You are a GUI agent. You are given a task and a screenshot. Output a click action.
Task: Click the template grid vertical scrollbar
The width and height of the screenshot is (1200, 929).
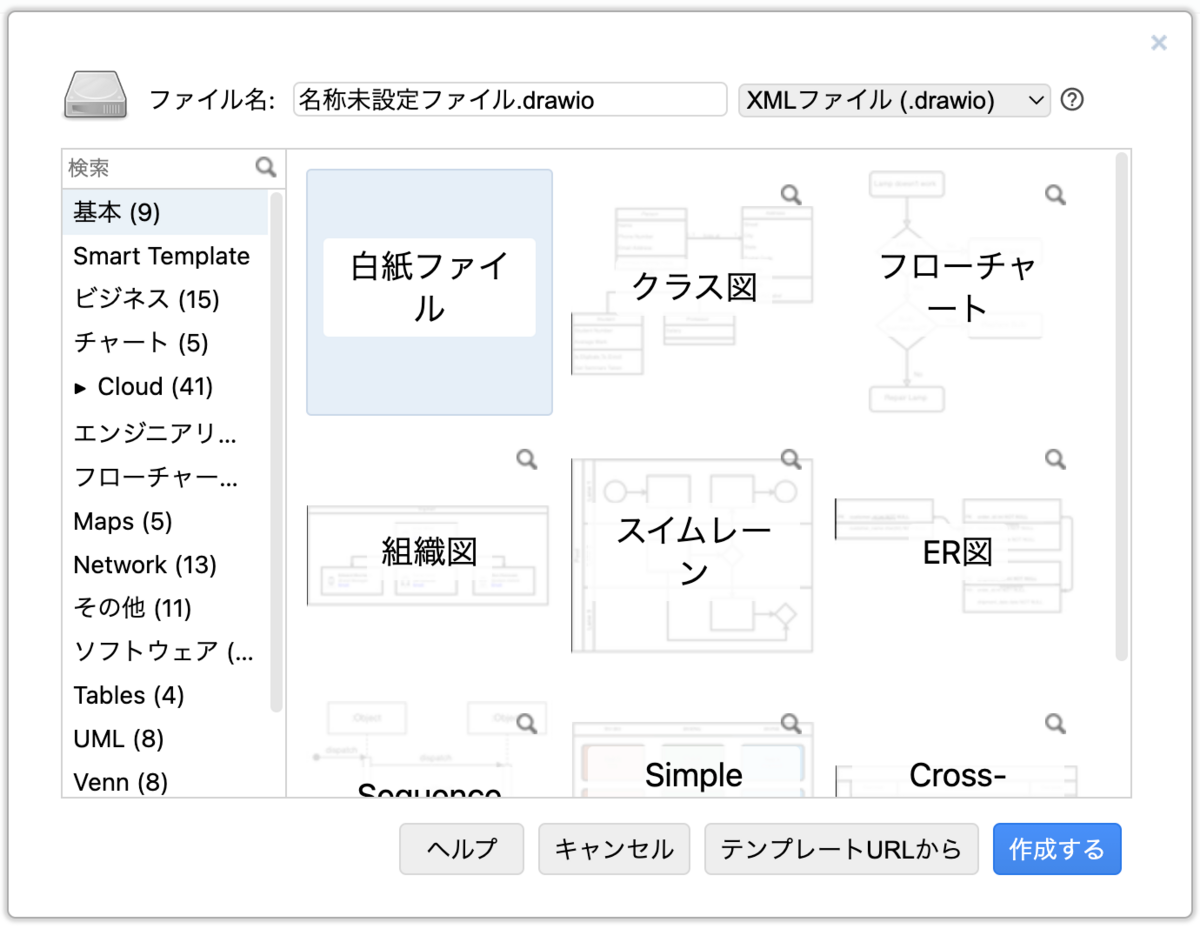coord(1122,405)
